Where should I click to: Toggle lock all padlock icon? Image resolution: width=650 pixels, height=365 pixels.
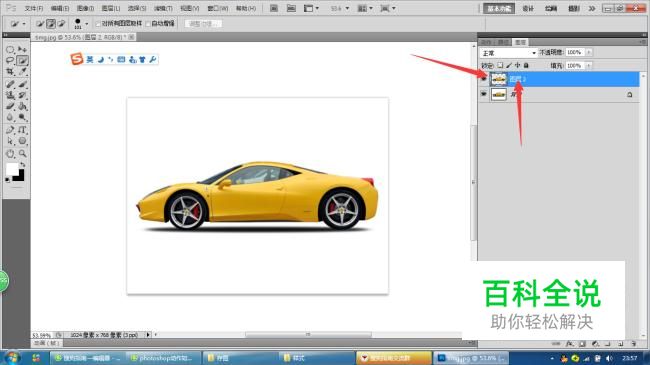tap(526, 65)
